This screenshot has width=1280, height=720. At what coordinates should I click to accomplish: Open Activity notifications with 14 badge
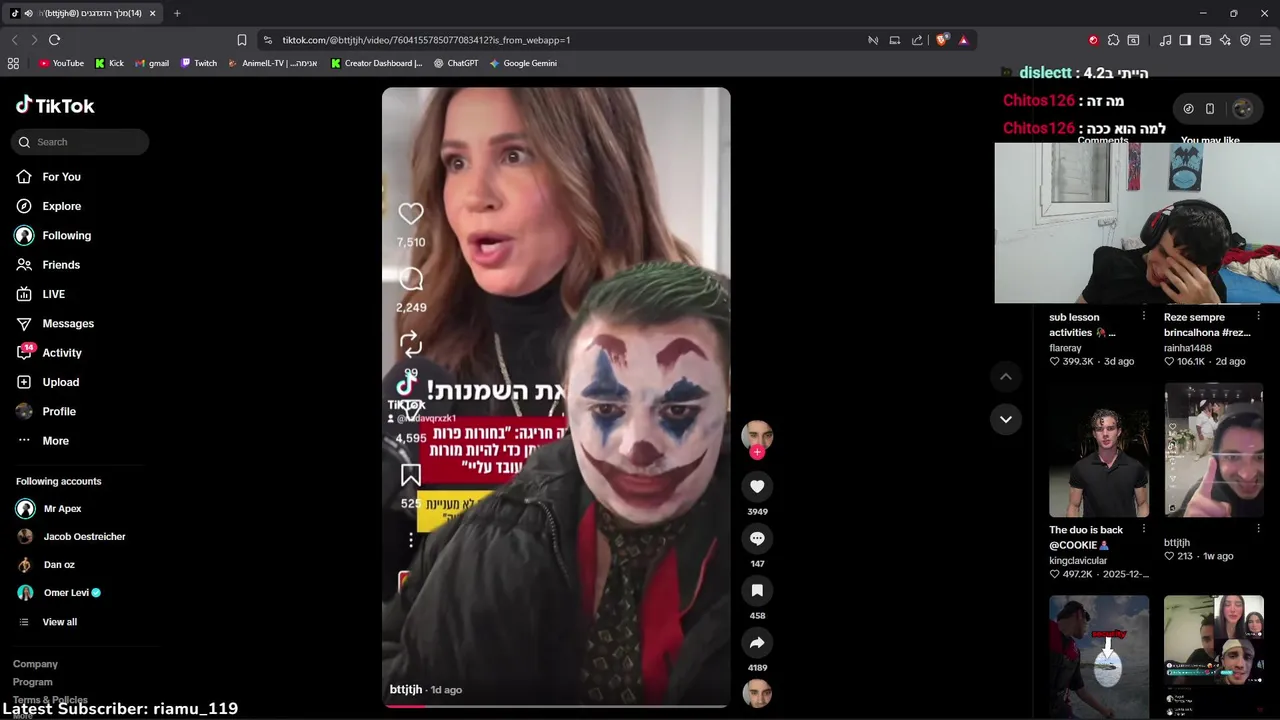61,353
